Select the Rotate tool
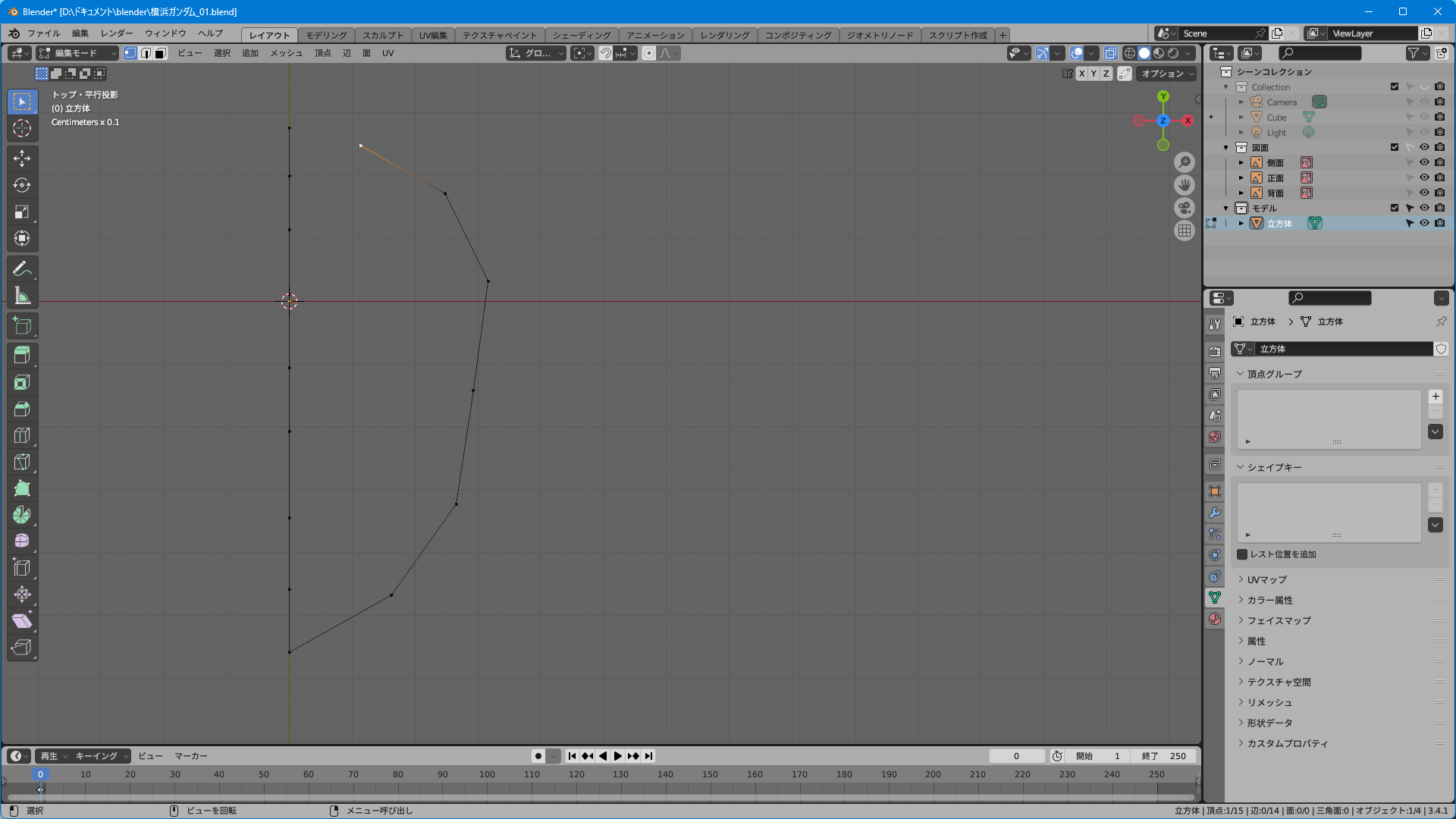 22,185
